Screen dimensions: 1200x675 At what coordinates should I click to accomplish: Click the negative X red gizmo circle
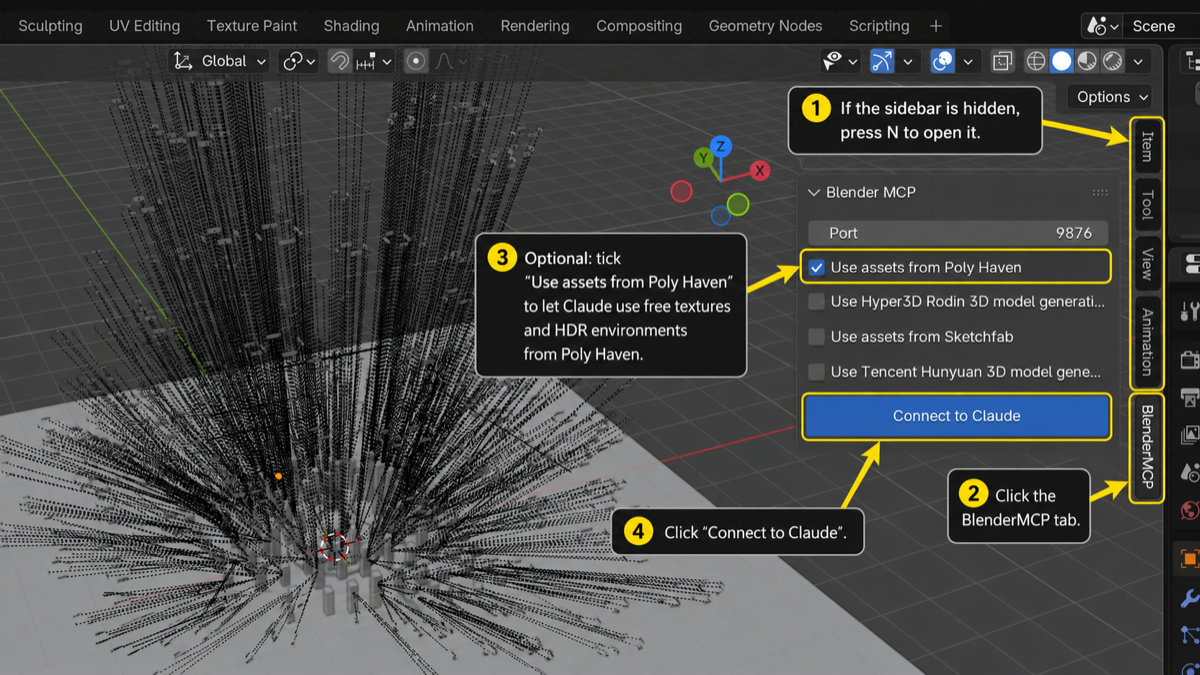coord(682,191)
